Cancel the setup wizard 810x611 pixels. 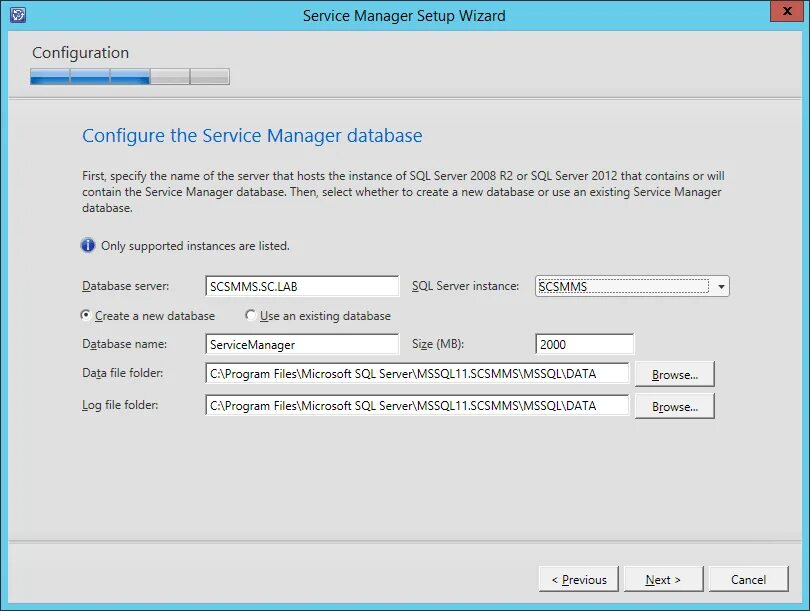click(748, 579)
